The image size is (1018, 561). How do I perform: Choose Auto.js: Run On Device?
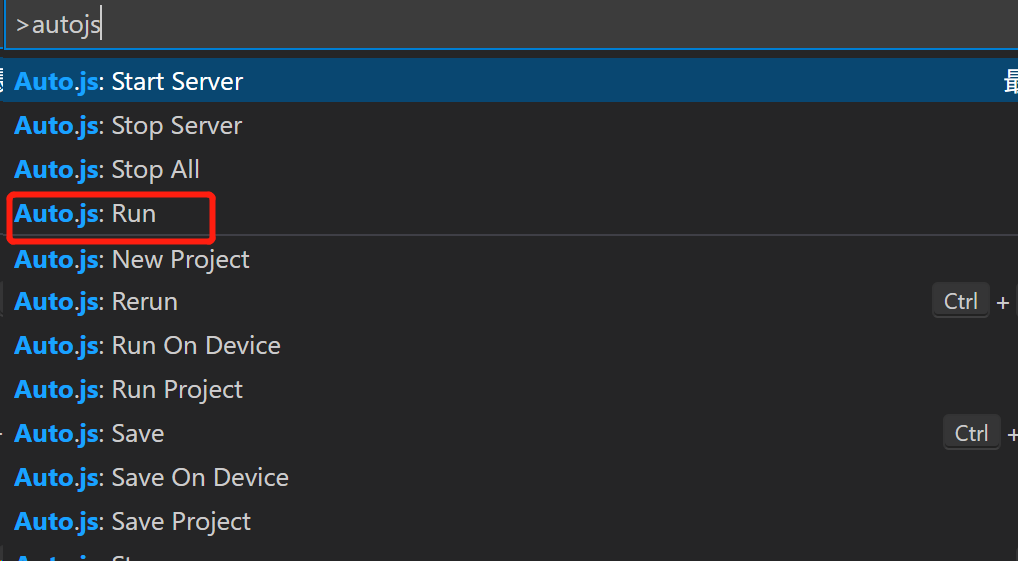[x=509, y=345]
